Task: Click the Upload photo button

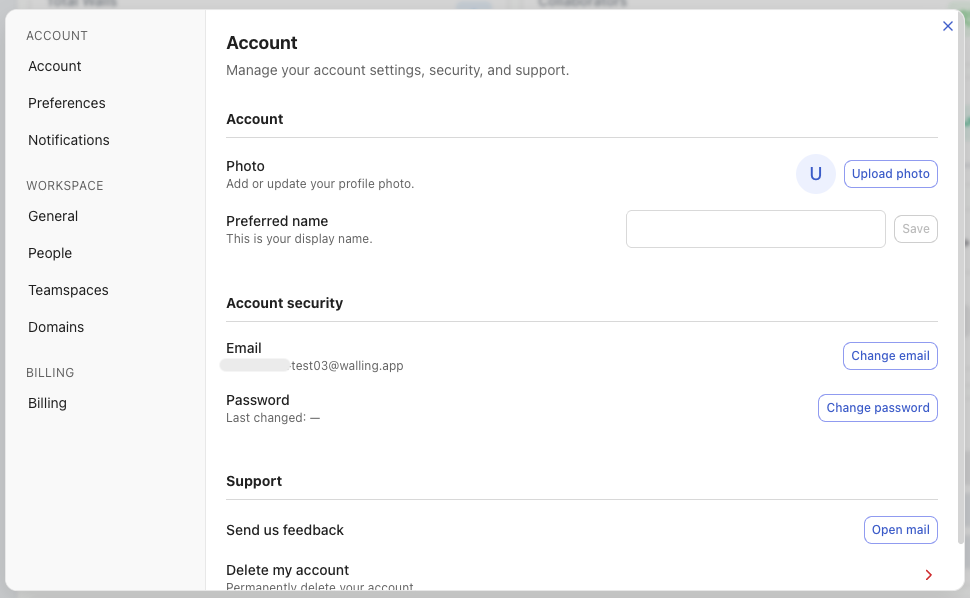Action: [891, 174]
